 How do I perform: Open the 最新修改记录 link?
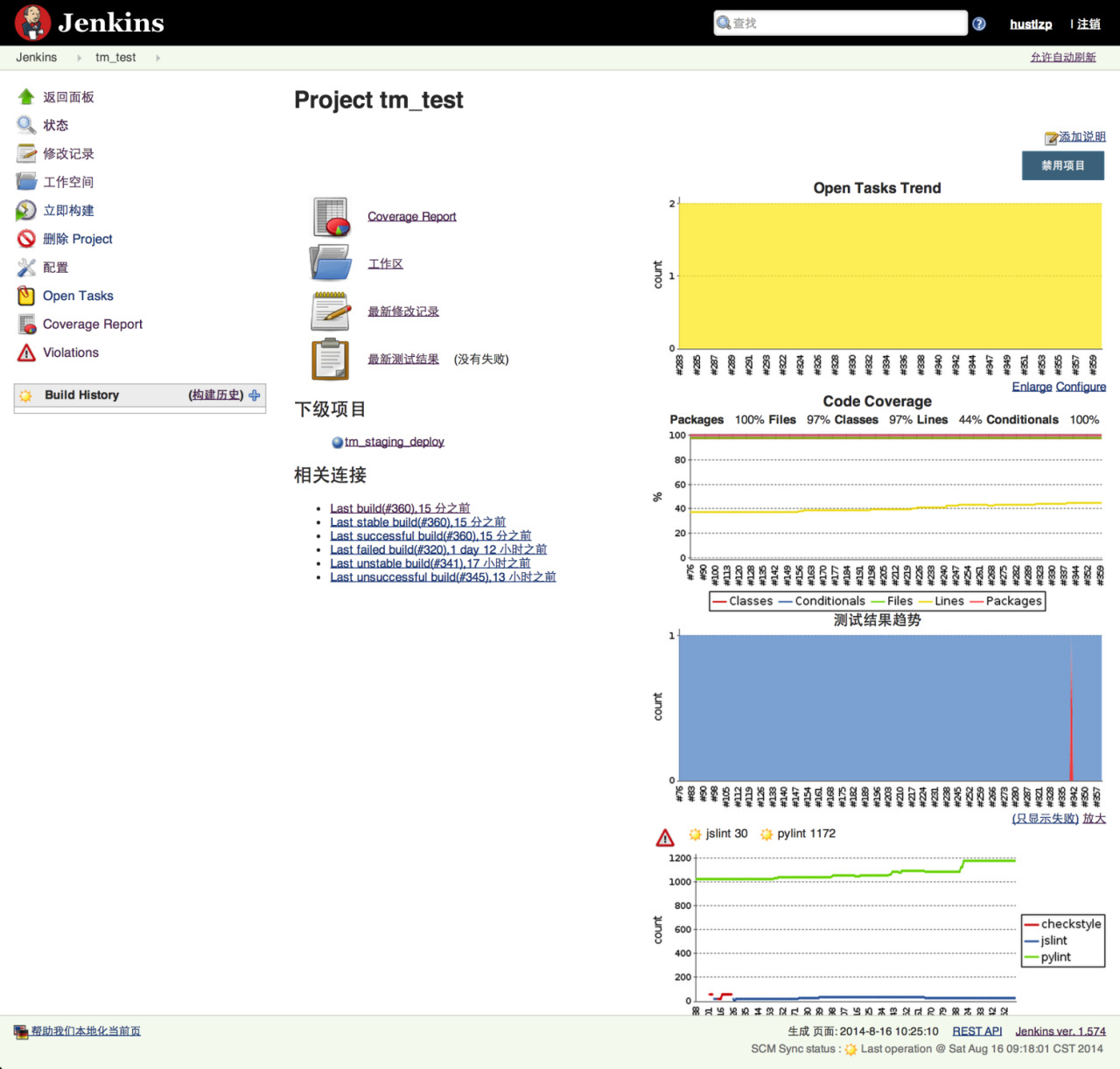403,311
